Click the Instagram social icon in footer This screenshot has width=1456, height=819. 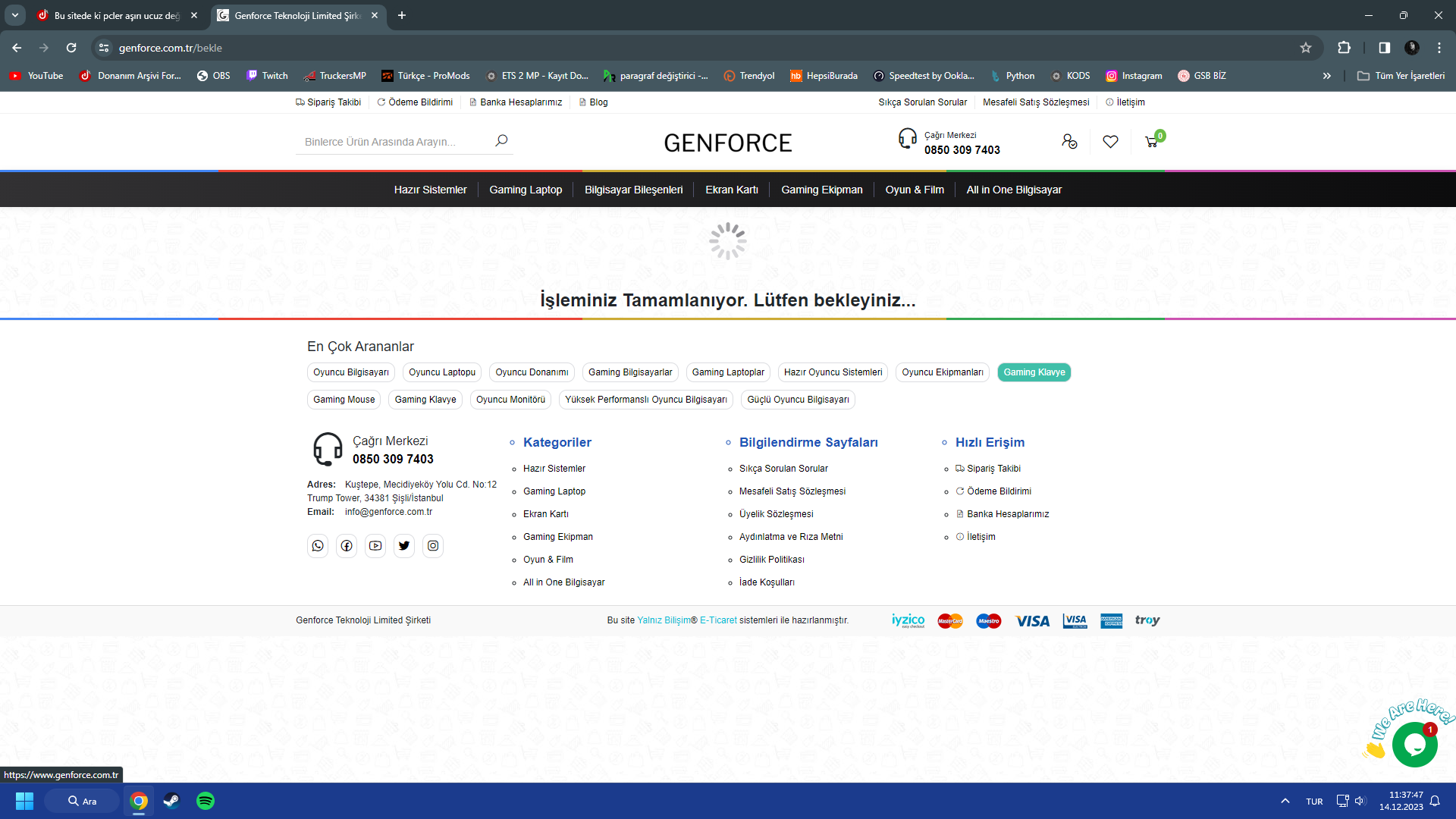(x=433, y=546)
